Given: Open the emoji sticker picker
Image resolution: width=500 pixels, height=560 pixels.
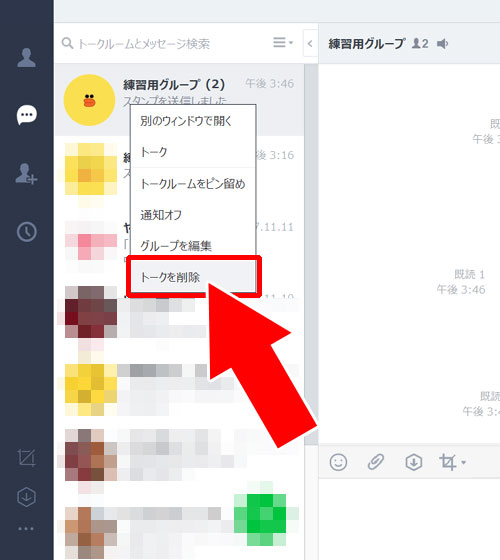Looking at the screenshot, I should (x=338, y=462).
